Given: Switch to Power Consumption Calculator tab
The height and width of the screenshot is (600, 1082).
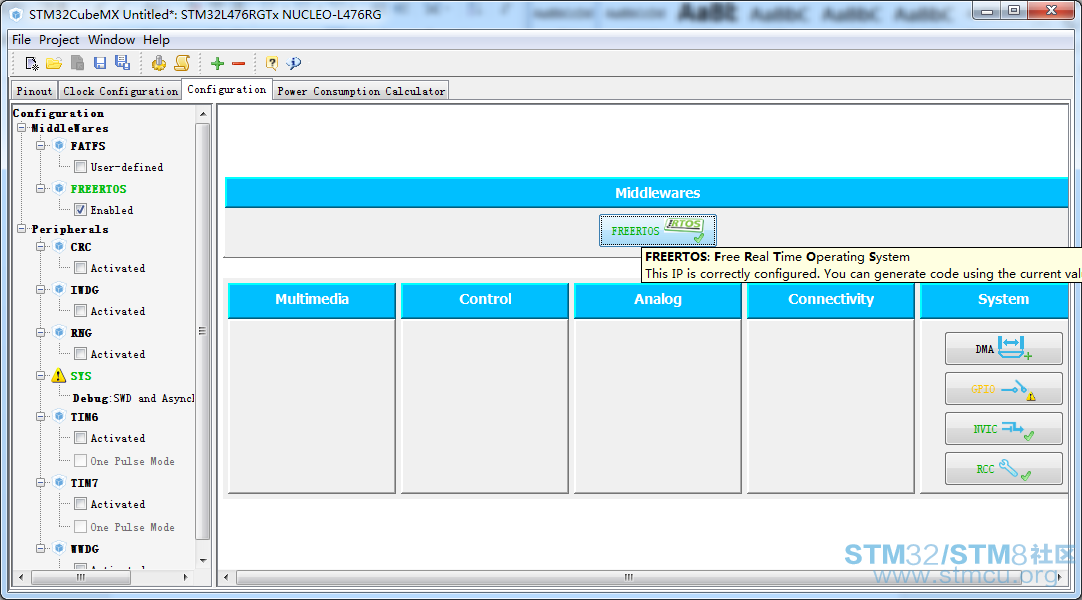Looking at the screenshot, I should [x=361, y=90].
